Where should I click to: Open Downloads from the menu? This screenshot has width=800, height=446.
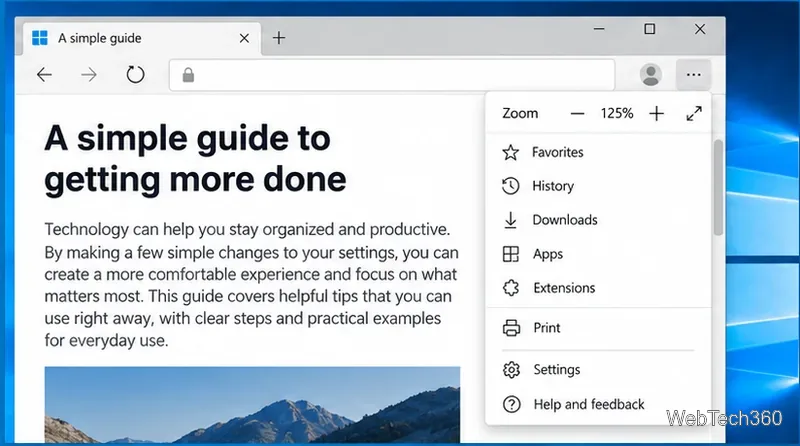click(598, 220)
